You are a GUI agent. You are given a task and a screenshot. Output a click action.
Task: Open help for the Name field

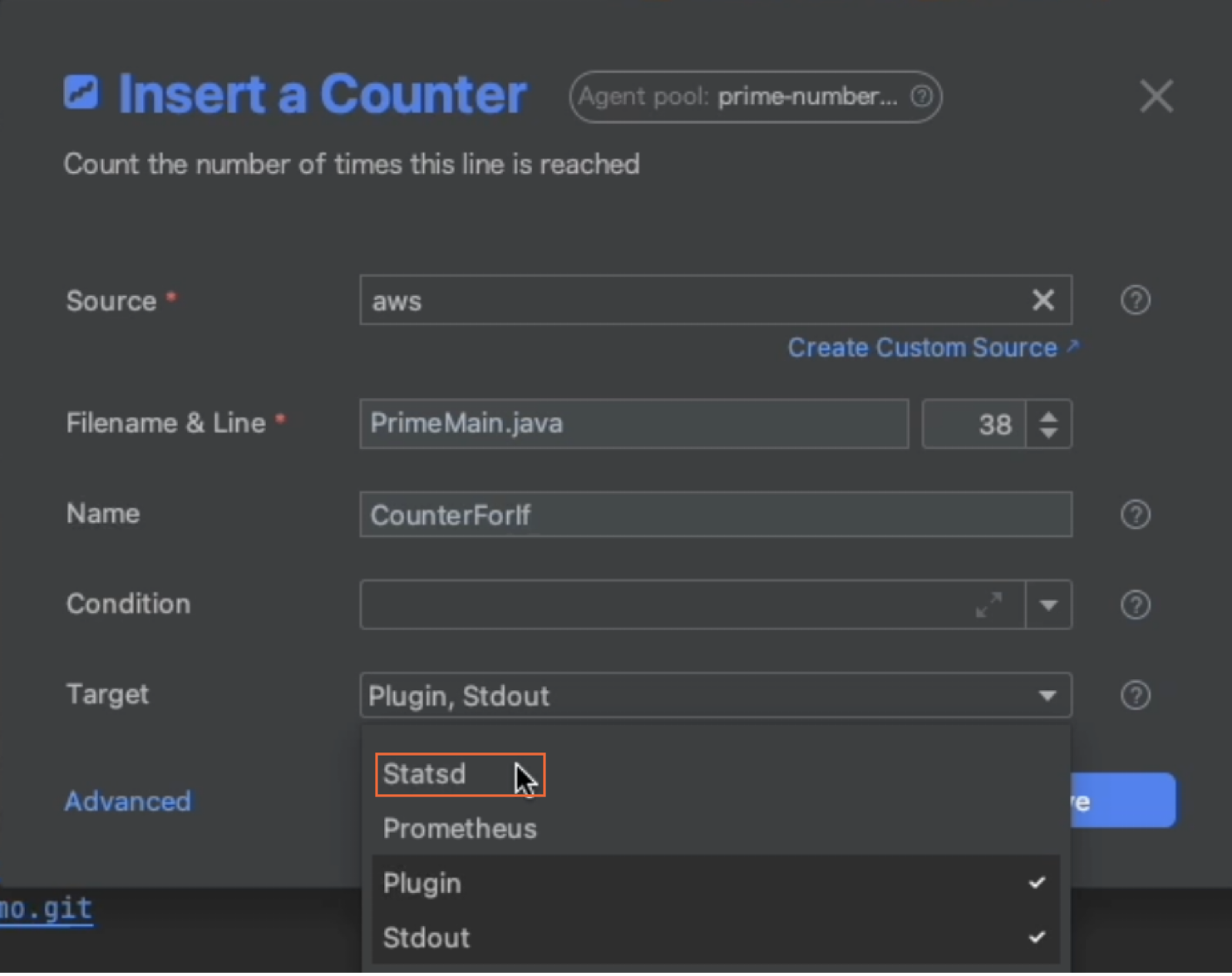click(1135, 515)
